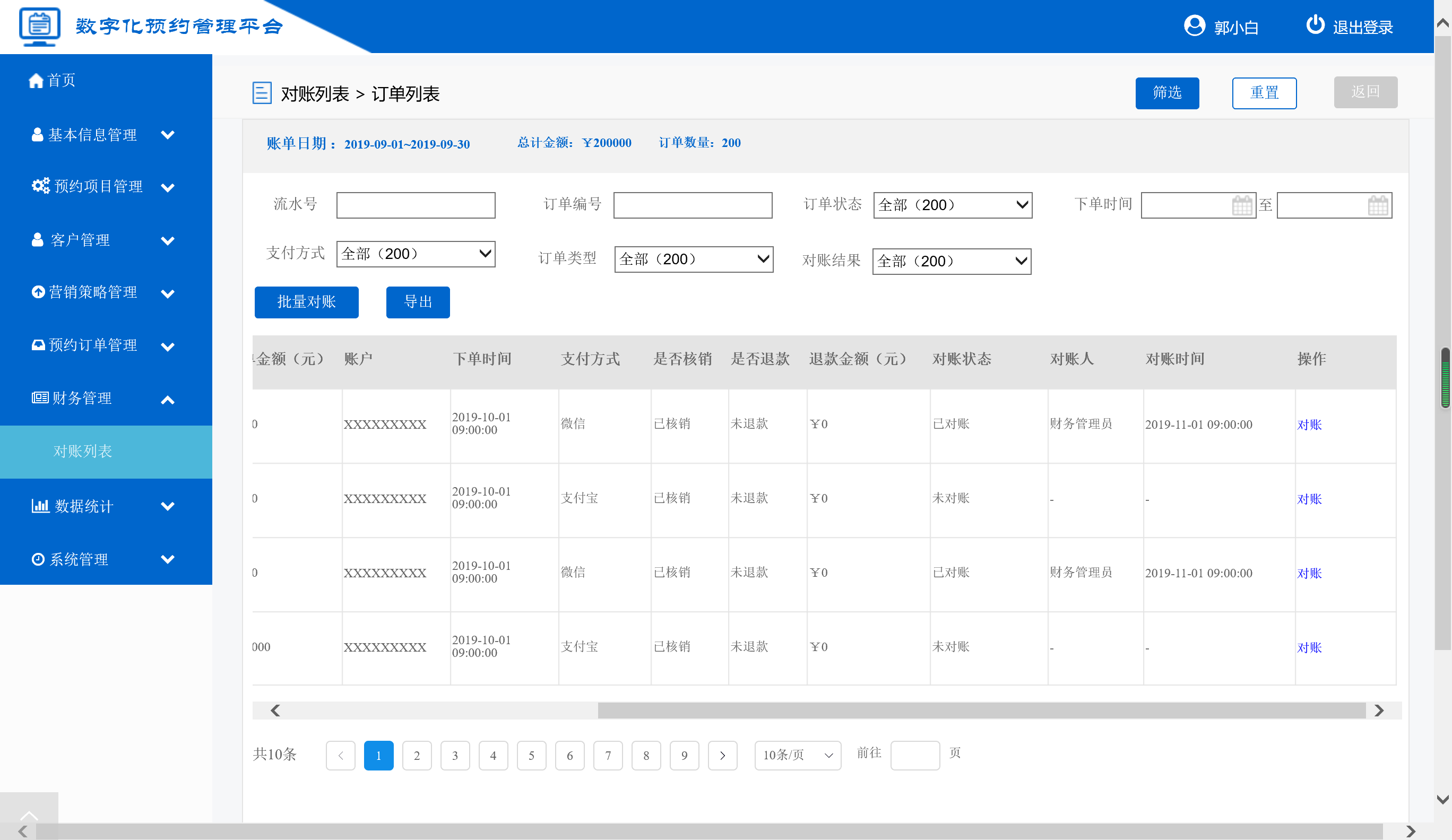Click 退出登录 to log out
1452x840 pixels.
[1362, 27]
